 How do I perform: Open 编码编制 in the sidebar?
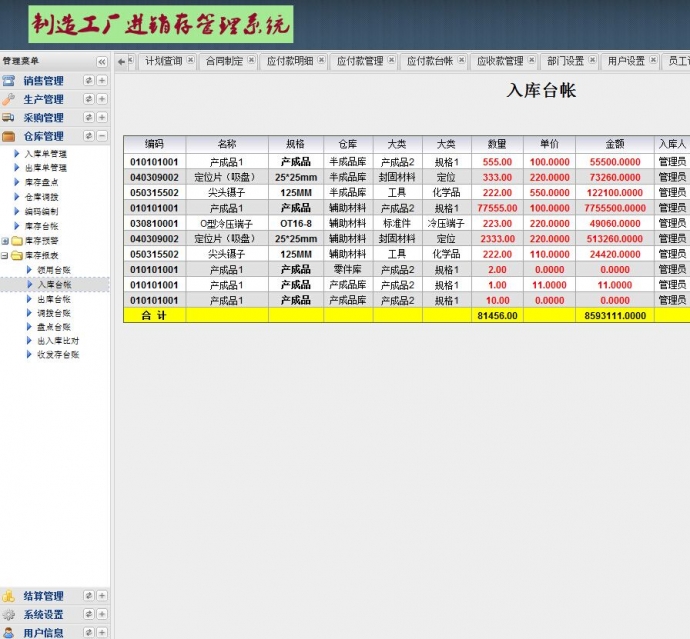[41, 212]
